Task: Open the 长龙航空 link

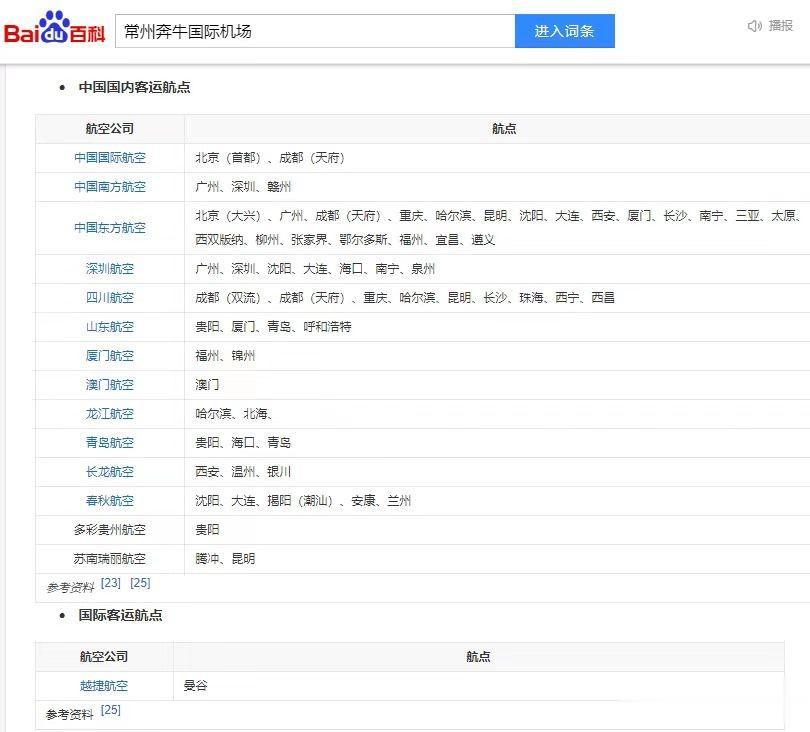Action: point(110,472)
